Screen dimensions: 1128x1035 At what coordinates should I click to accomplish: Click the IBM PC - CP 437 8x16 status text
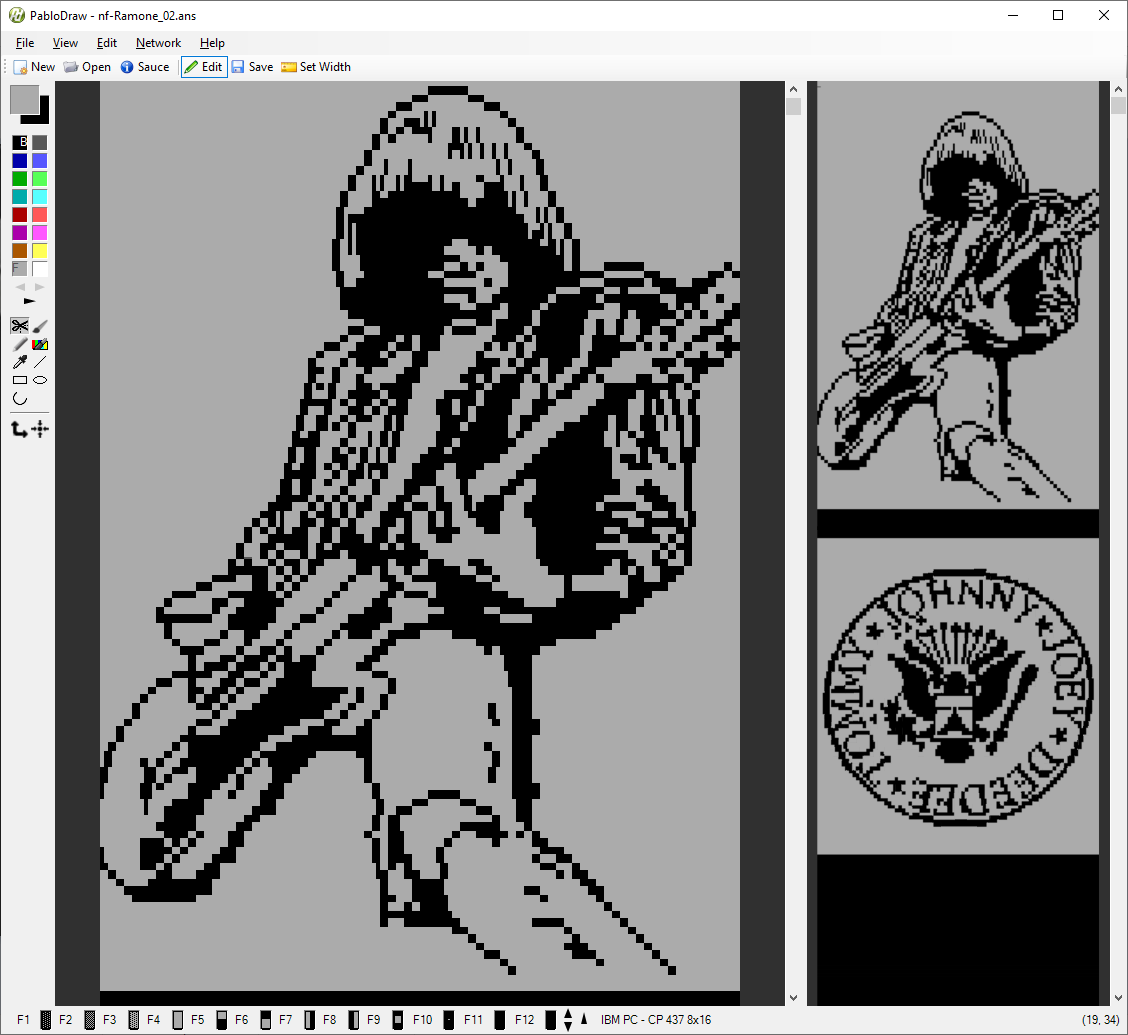coord(655,1019)
